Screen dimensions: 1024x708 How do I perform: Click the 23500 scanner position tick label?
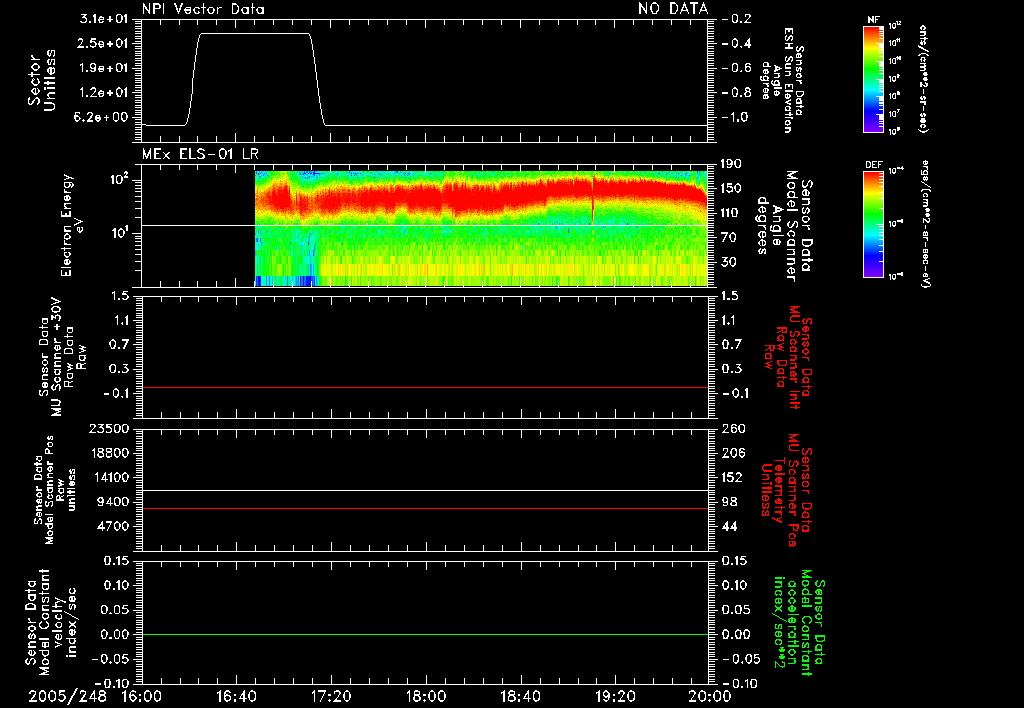[x=108, y=429]
